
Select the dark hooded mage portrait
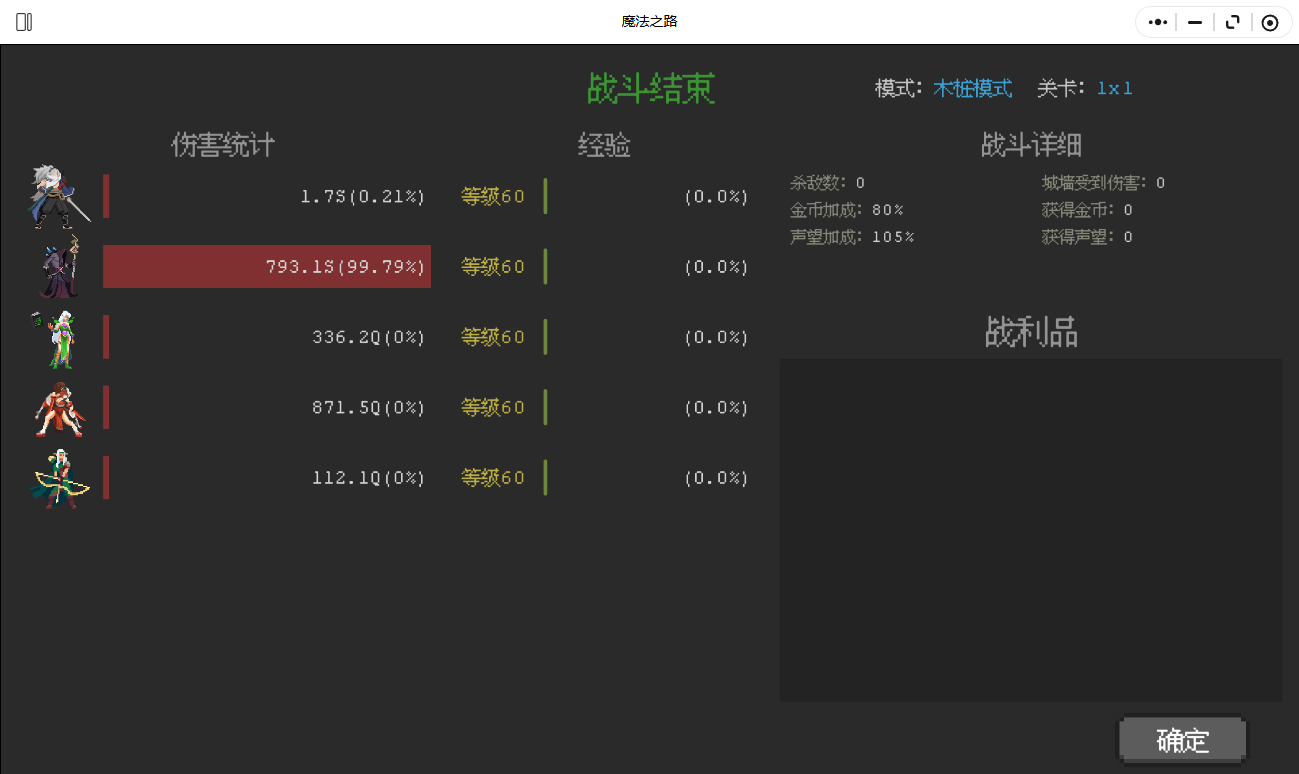coord(59,267)
